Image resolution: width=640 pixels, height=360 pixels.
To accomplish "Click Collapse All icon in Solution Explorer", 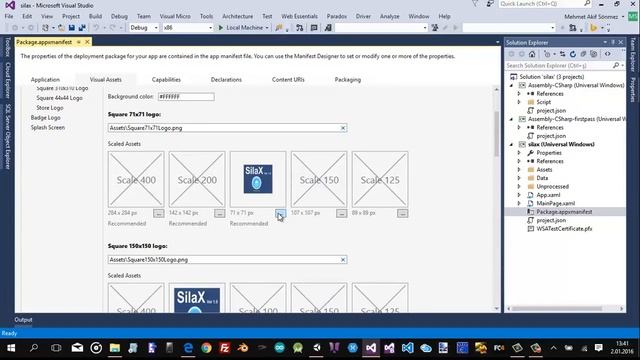I will click(583, 54).
